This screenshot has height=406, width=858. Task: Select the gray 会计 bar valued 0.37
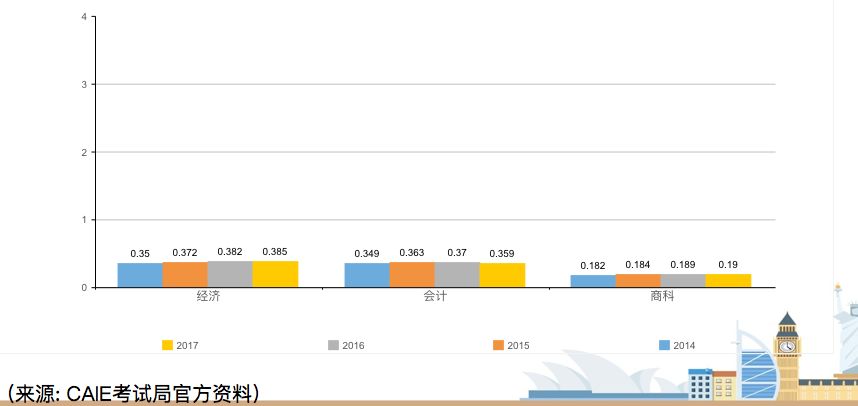pyautogui.click(x=457, y=274)
